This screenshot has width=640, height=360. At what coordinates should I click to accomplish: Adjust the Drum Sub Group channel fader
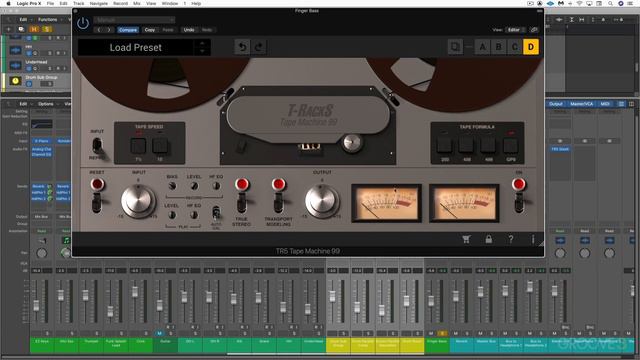pyautogui.click(x=332, y=296)
